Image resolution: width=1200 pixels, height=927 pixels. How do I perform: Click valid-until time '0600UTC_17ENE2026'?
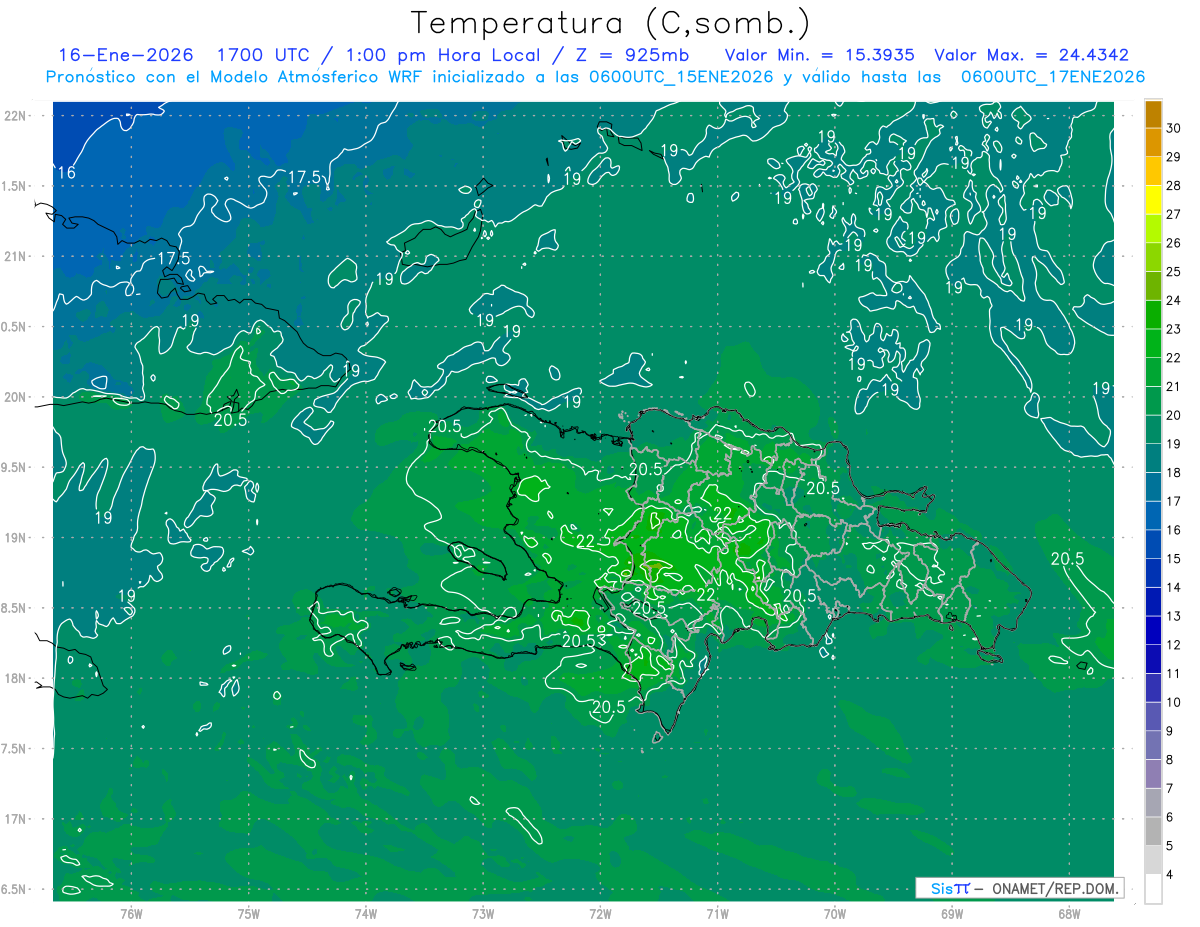(x=1053, y=77)
